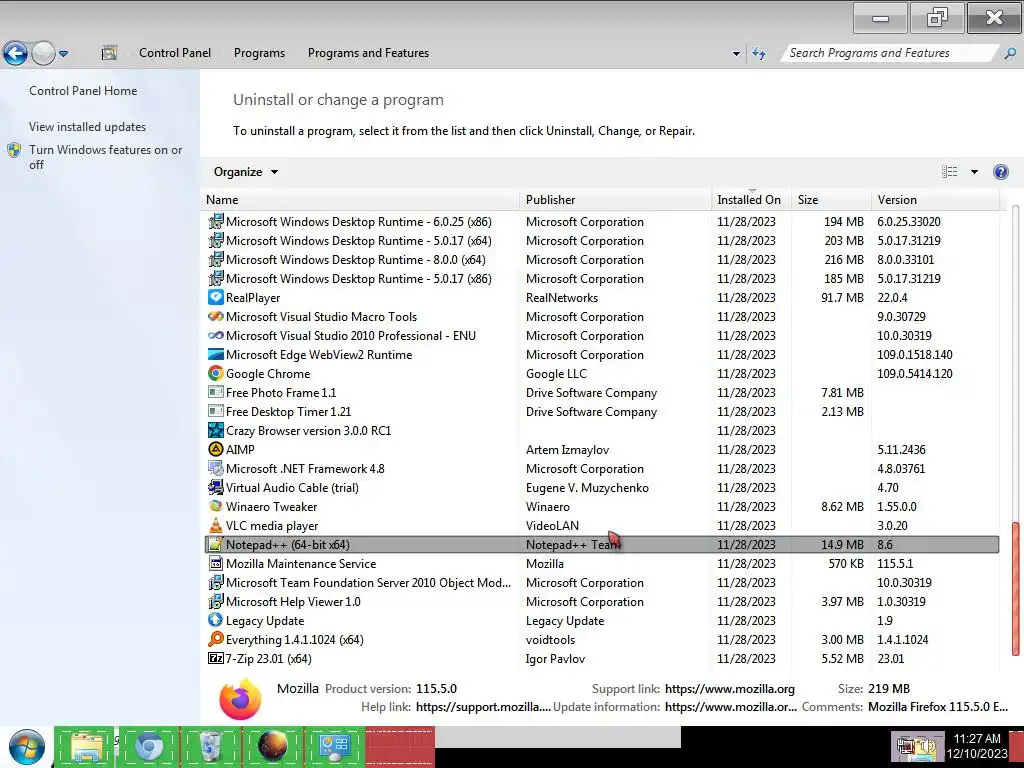
Task: Select Desktop Runtime 5.0.17 (x64) row
Action: click(601, 240)
